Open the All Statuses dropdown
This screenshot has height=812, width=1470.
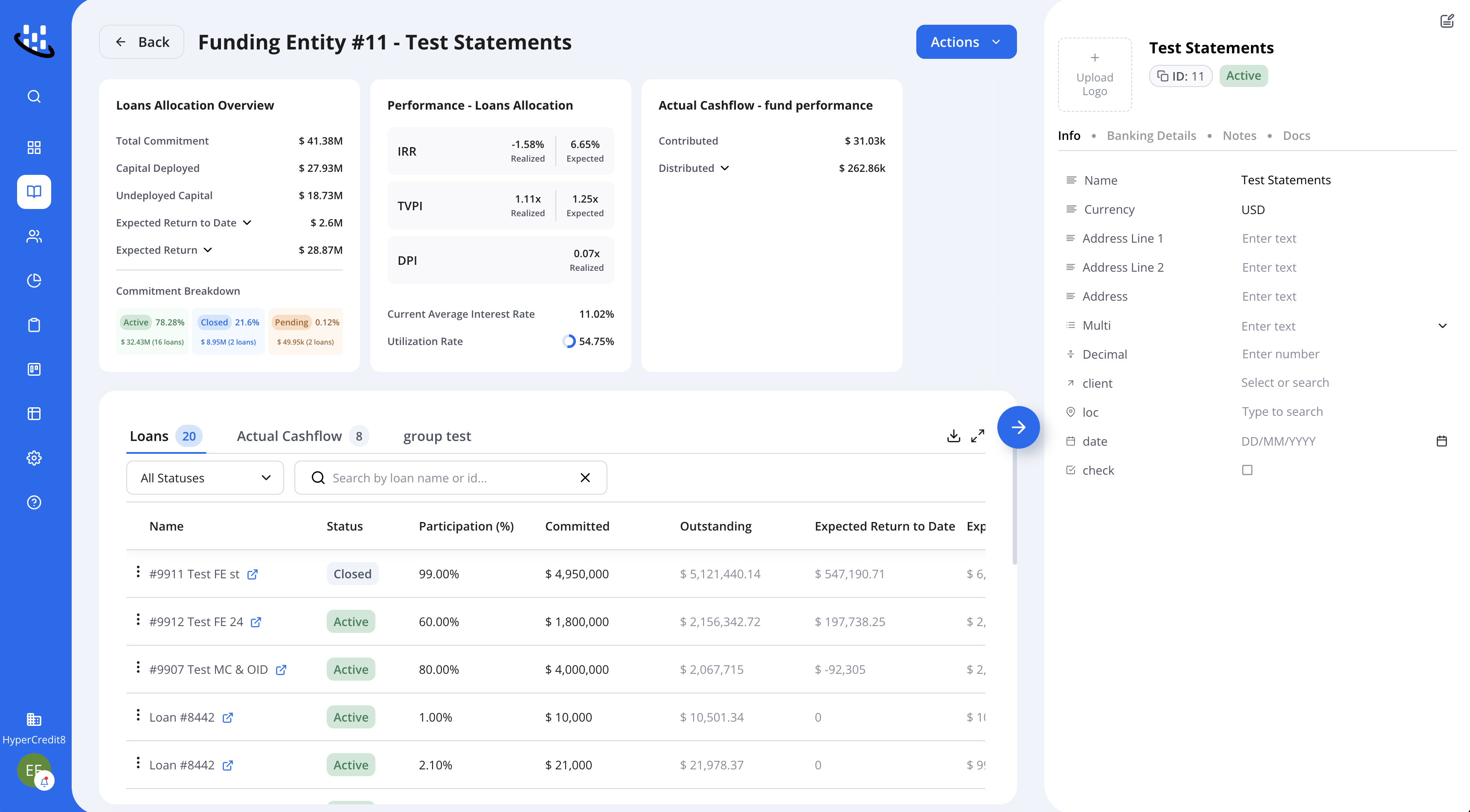(x=205, y=478)
